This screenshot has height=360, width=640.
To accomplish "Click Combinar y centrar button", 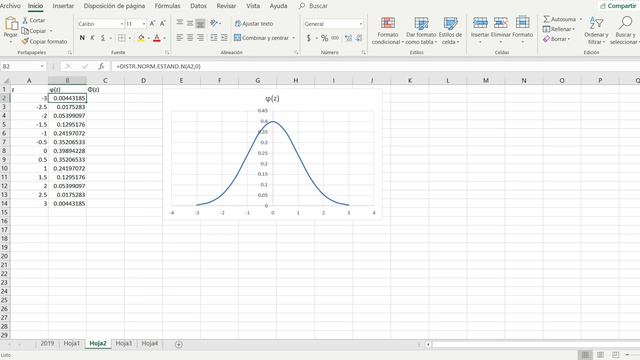I will [262, 38].
